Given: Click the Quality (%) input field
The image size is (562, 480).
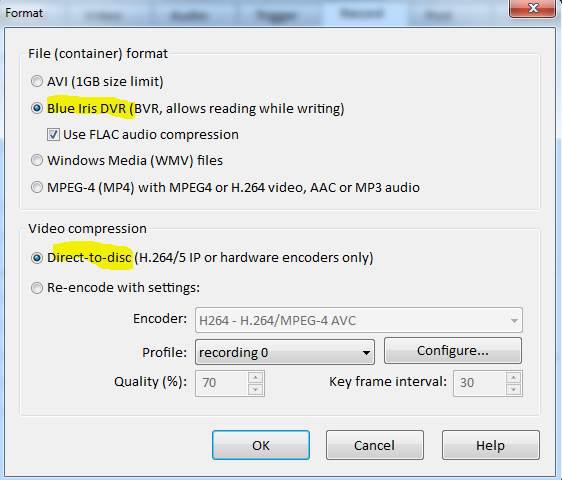Looking at the screenshot, I should 221,383.
